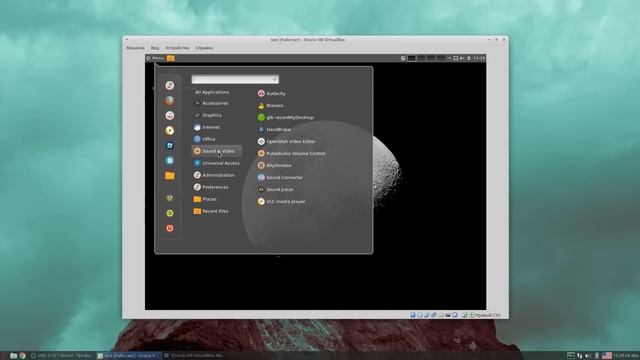The width and height of the screenshot is (640, 360).
Task: Open Brasero disc burner entry
Action: point(271,105)
